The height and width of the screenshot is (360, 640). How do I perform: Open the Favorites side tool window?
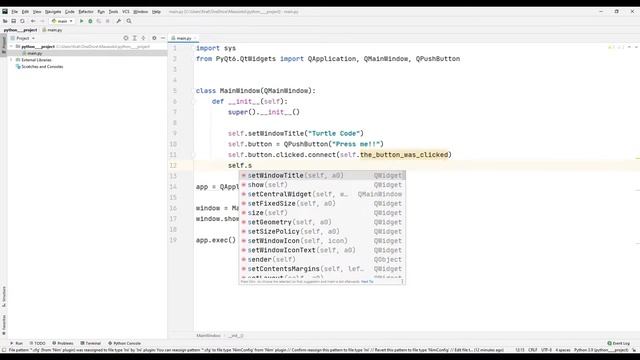point(4,324)
